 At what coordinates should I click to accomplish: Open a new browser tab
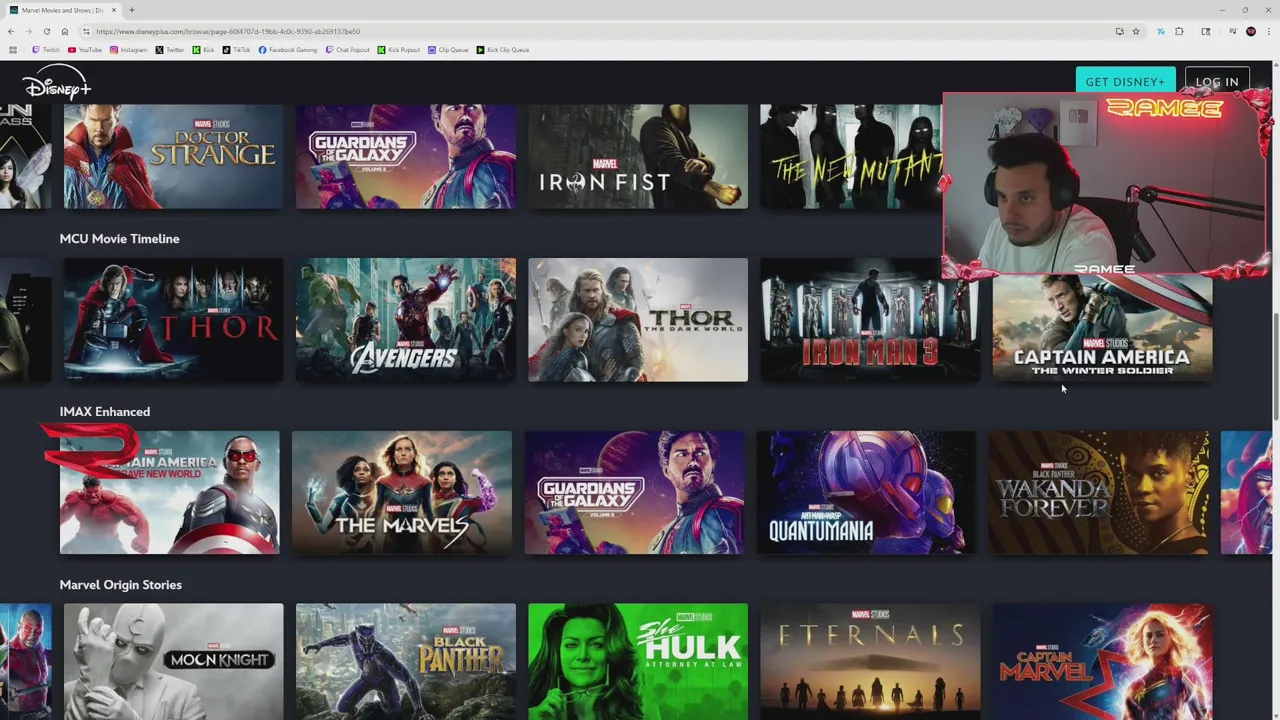click(x=131, y=10)
